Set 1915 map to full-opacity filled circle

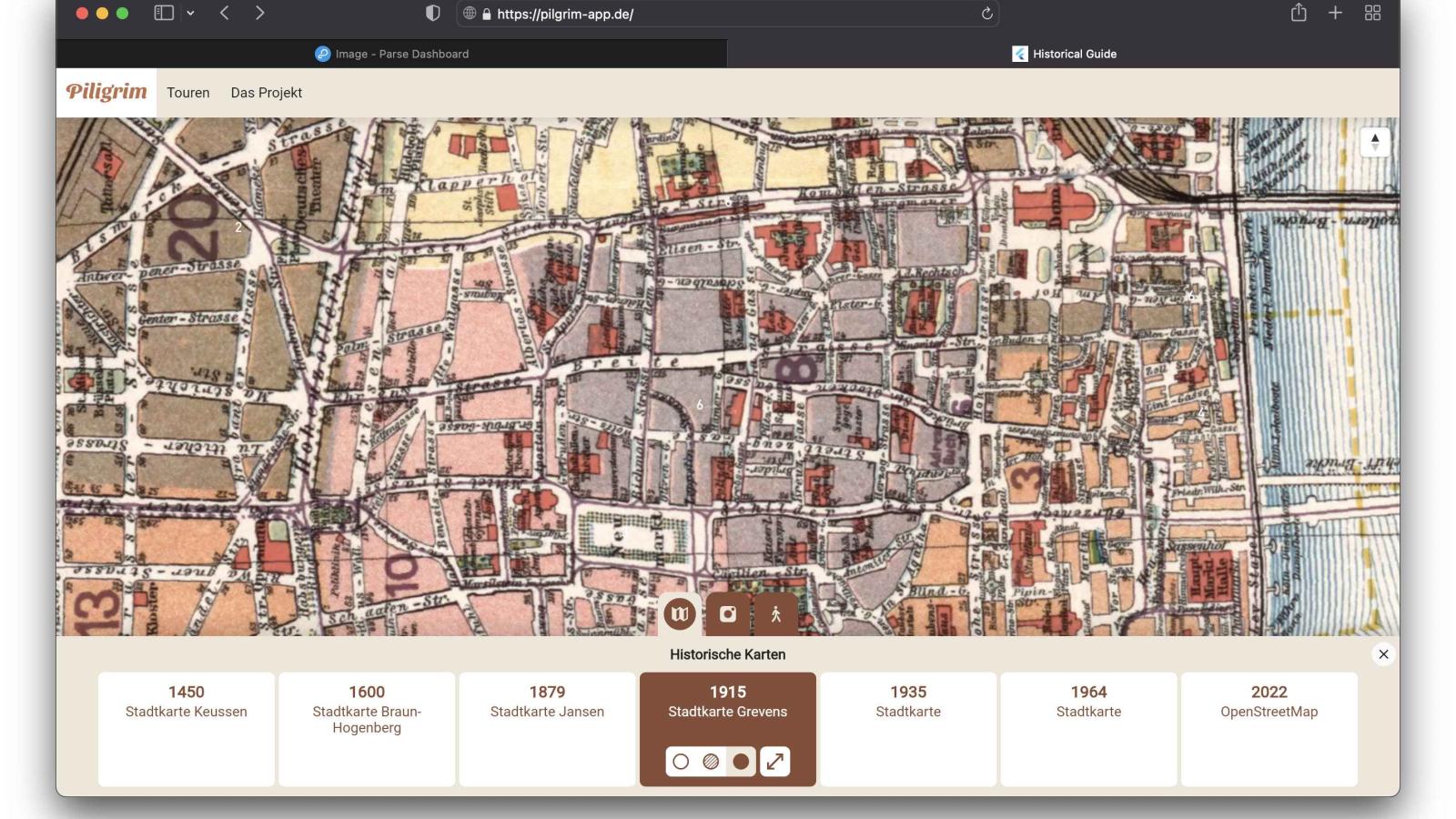(x=741, y=762)
